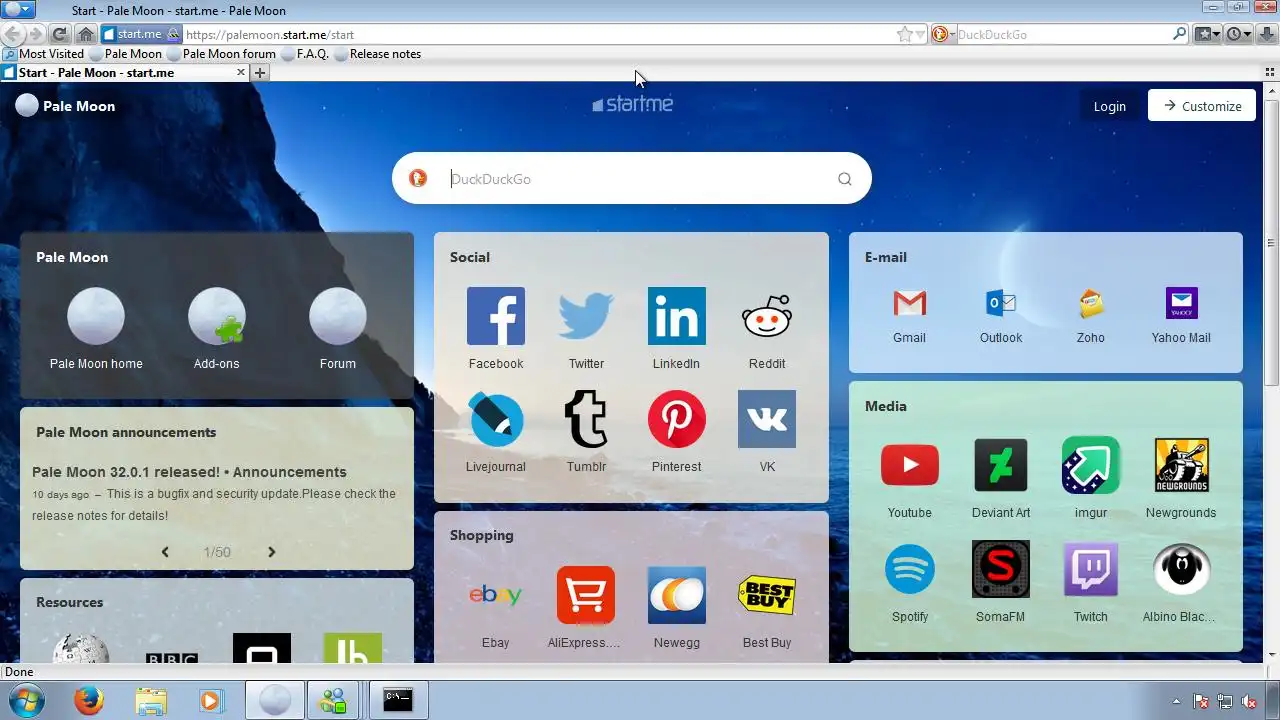Close the Start - Pale Moon tab
This screenshot has height=720, width=1280.
coord(240,72)
